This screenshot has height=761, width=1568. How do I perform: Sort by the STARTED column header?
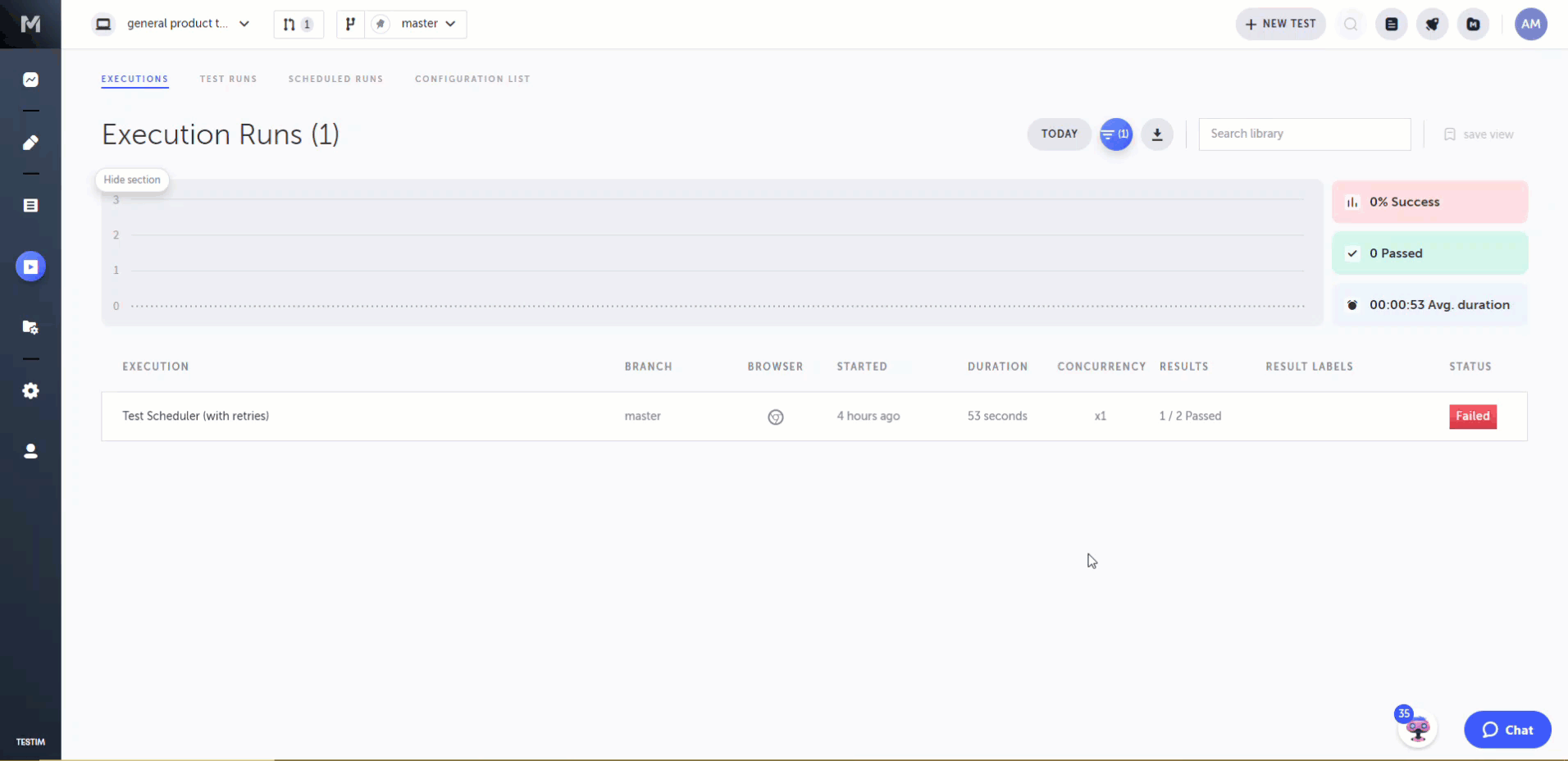(x=862, y=367)
